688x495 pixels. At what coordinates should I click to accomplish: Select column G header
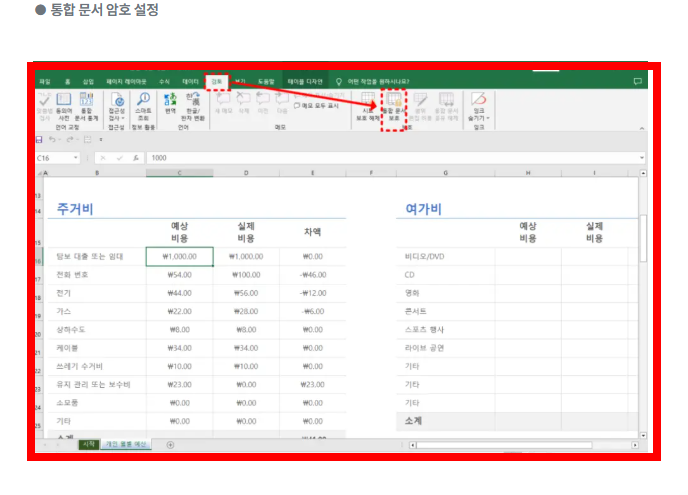445,173
